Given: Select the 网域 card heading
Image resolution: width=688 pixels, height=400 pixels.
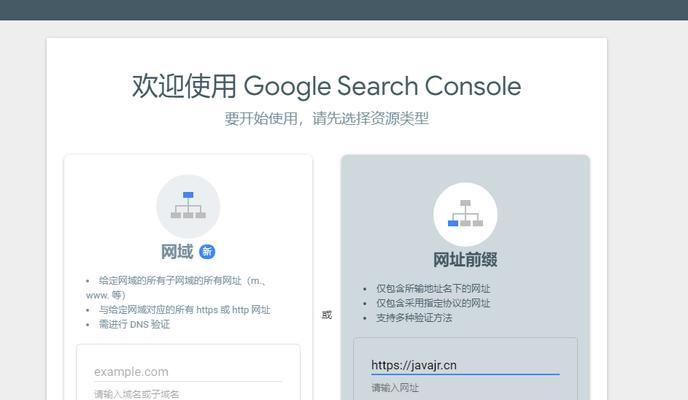Looking at the screenshot, I should point(177,252).
